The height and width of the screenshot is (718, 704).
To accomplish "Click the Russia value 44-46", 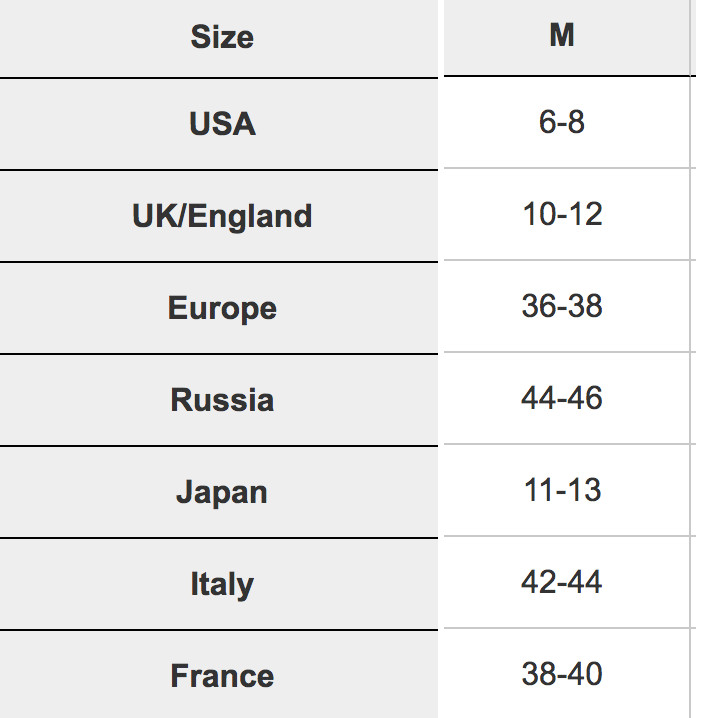I will coord(562,398).
